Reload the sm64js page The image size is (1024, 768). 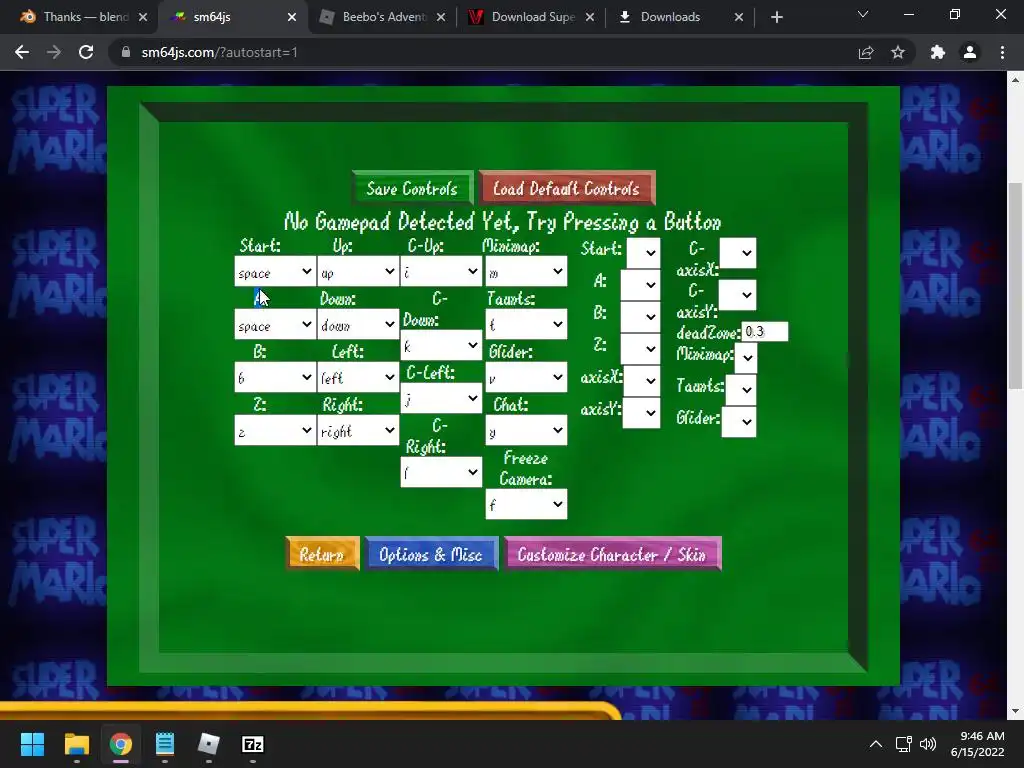(86, 52)
